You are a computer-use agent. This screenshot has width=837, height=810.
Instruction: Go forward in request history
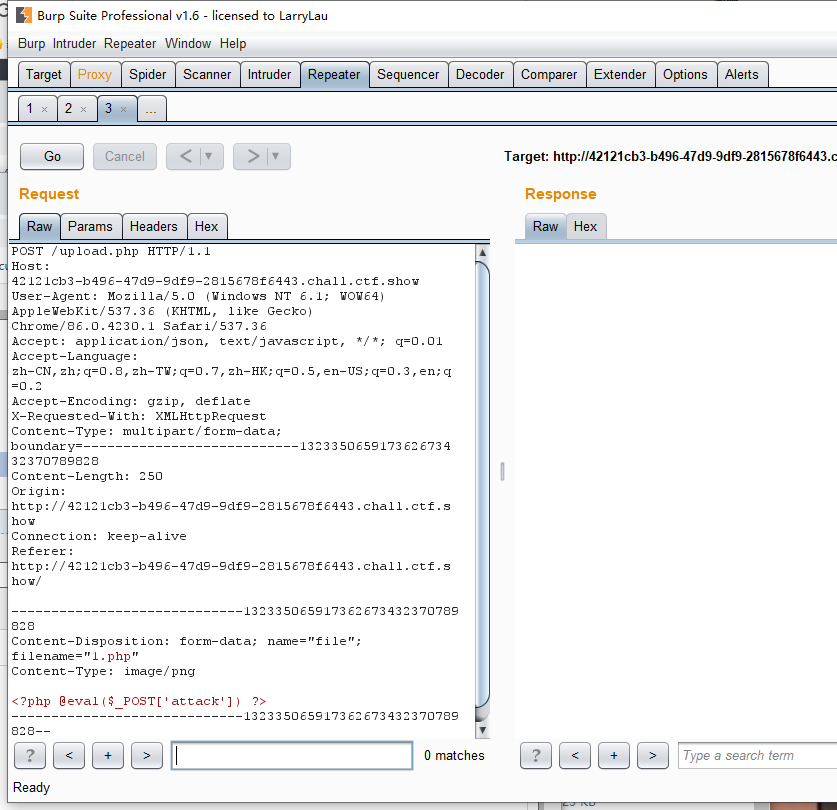pos(252,156)
